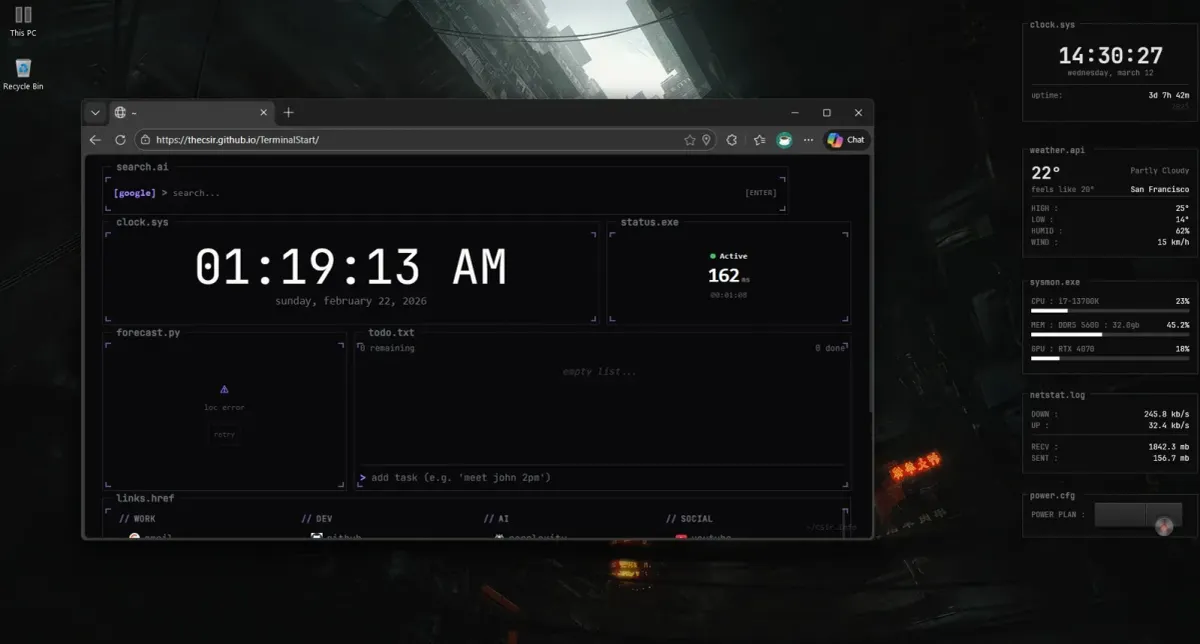Click the uptime '3d 7h 42m' value
Image resolution: width=1200 pixels, height=644 pixels.
[x=1169, y=96]
